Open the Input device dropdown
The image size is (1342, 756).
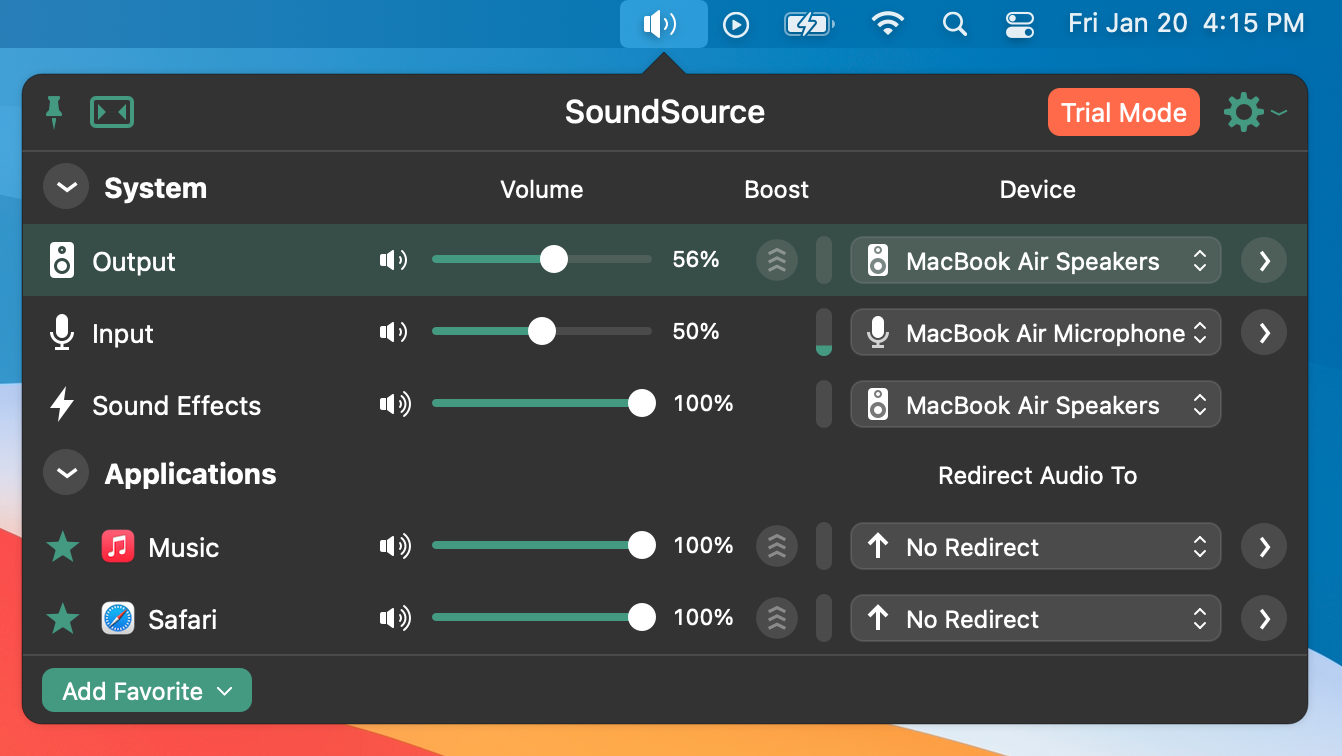point(1036,332)
